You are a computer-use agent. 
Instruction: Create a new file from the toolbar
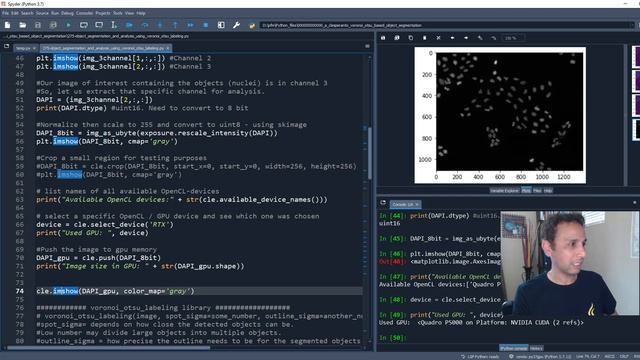(x=7, y=25)
